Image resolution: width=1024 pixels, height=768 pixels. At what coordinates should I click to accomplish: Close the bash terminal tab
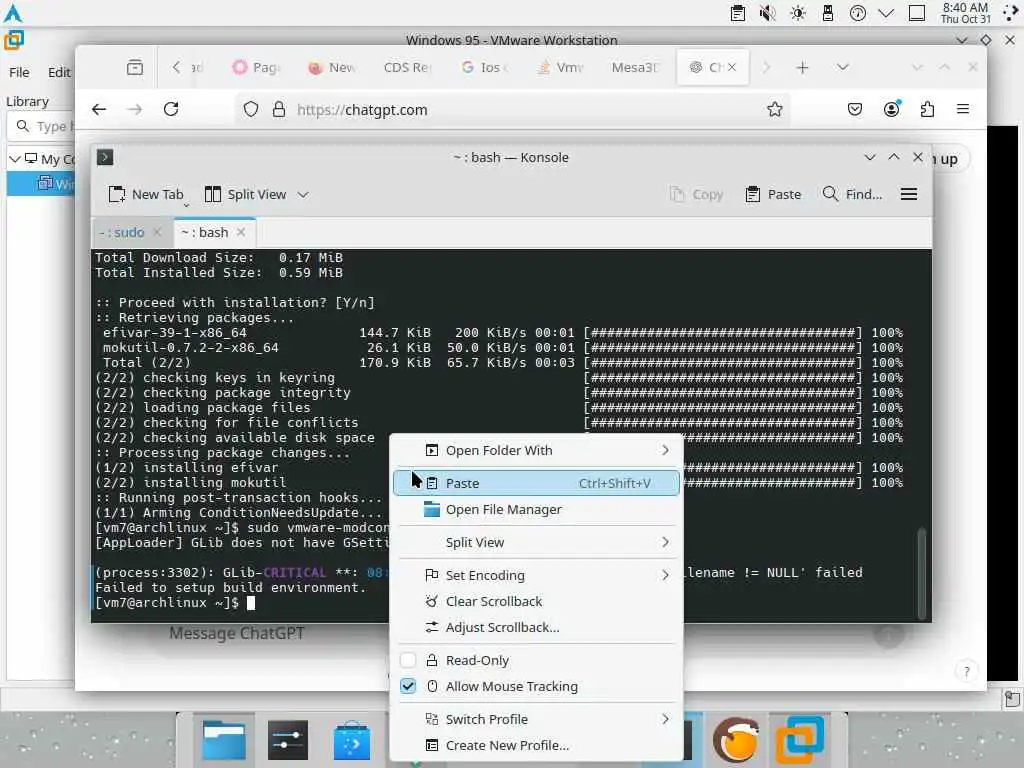[x=242, y=232]
